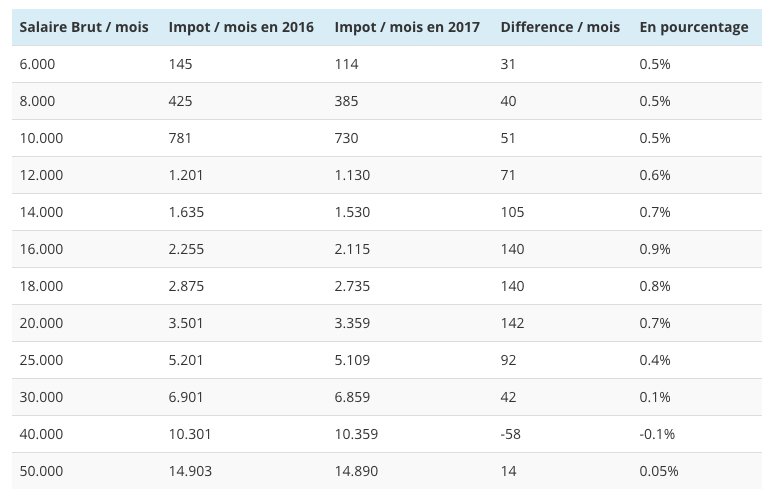The image size is (775, 489).
Task: Select the 0.05% percentage cell
Action: (659, 471)
